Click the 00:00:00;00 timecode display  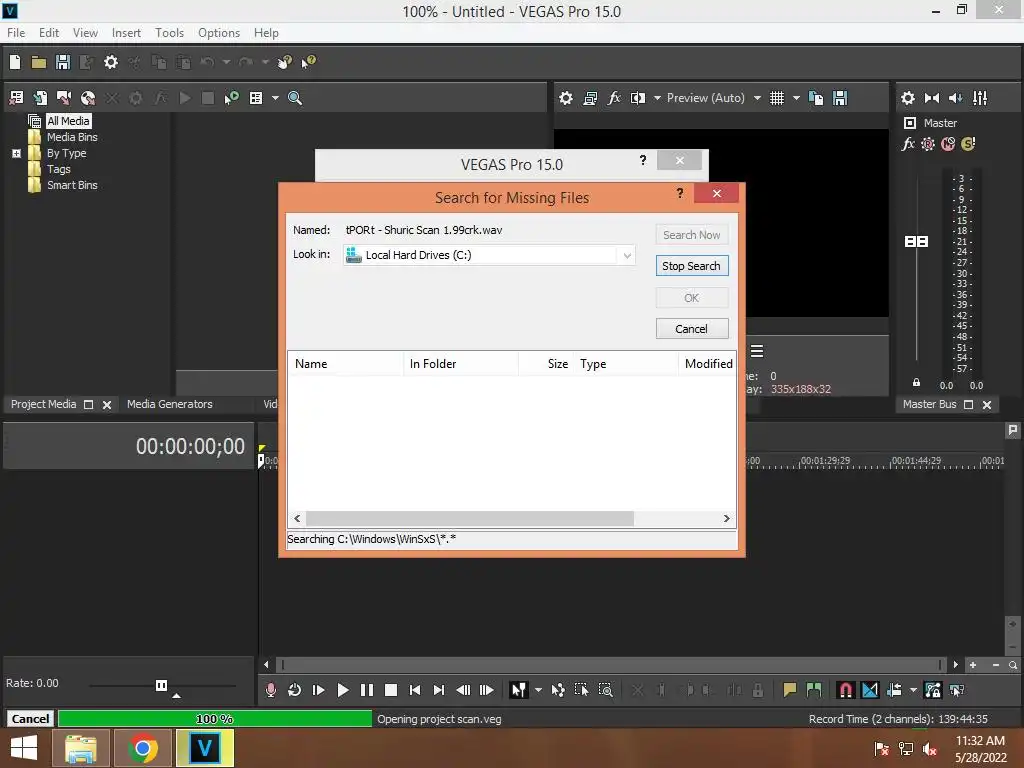tap(190, 447)
